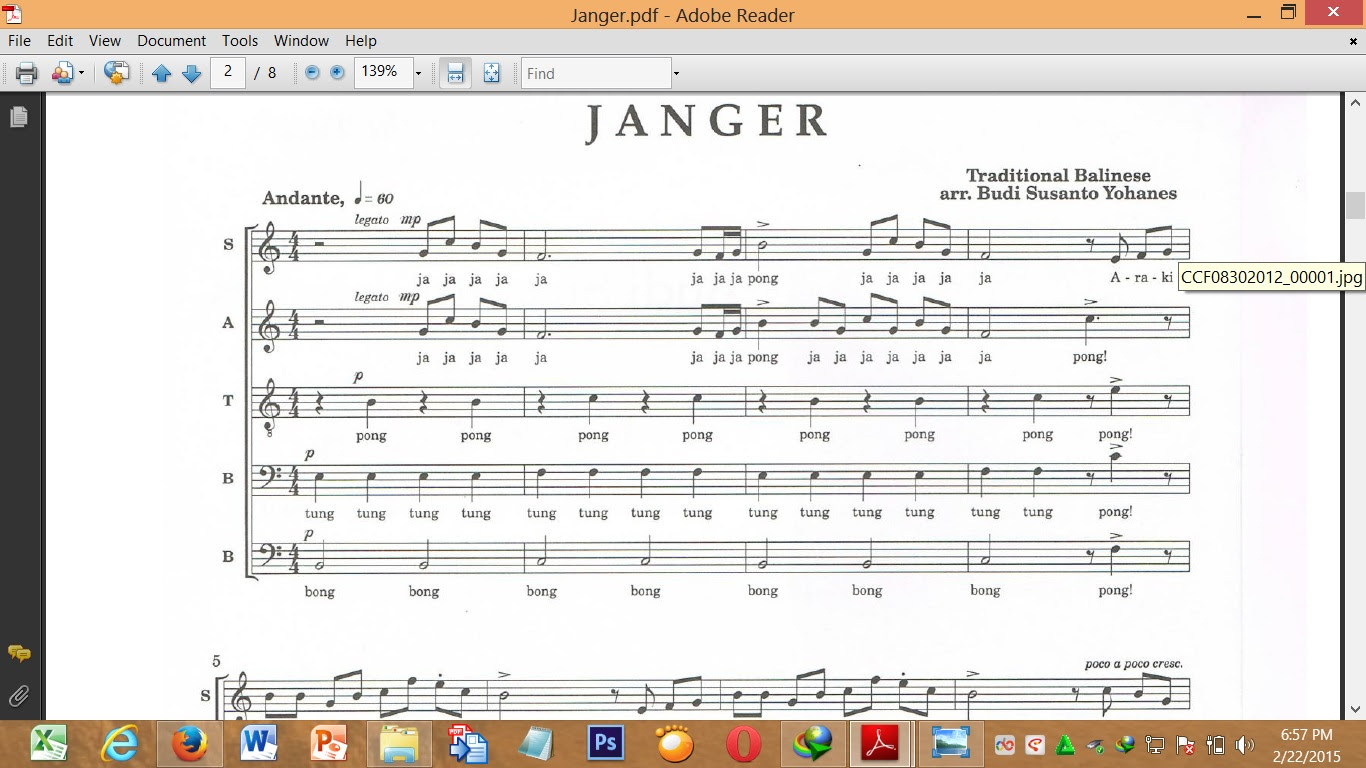Viewport: 1366px width, 768px height.
Task: Toggle Fit Width scrolling mode
Action: (x=455, y=73)
